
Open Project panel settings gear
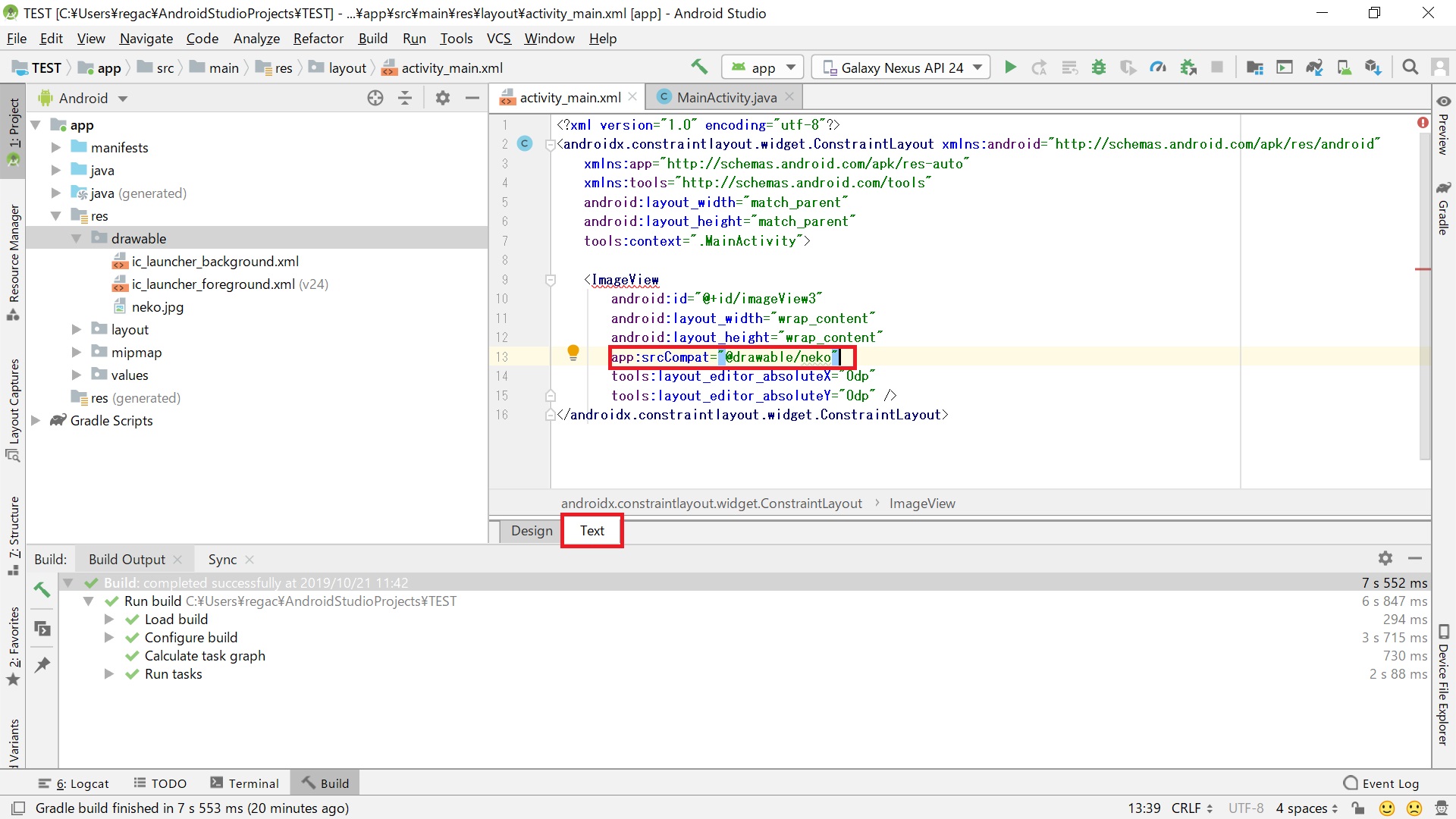[x=443, y=98]
